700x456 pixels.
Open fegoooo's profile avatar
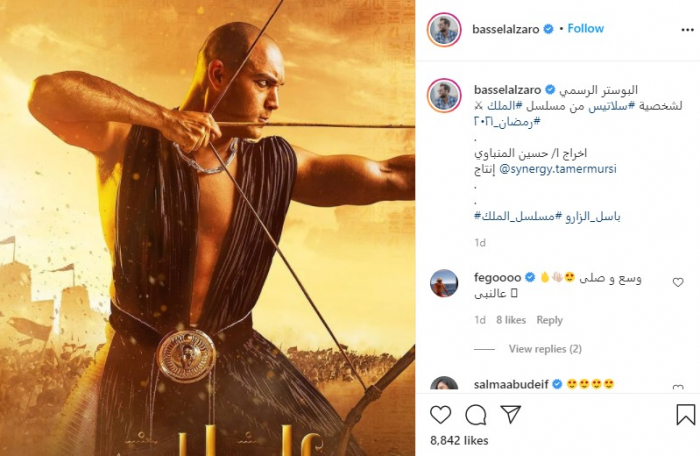[444, 283]
